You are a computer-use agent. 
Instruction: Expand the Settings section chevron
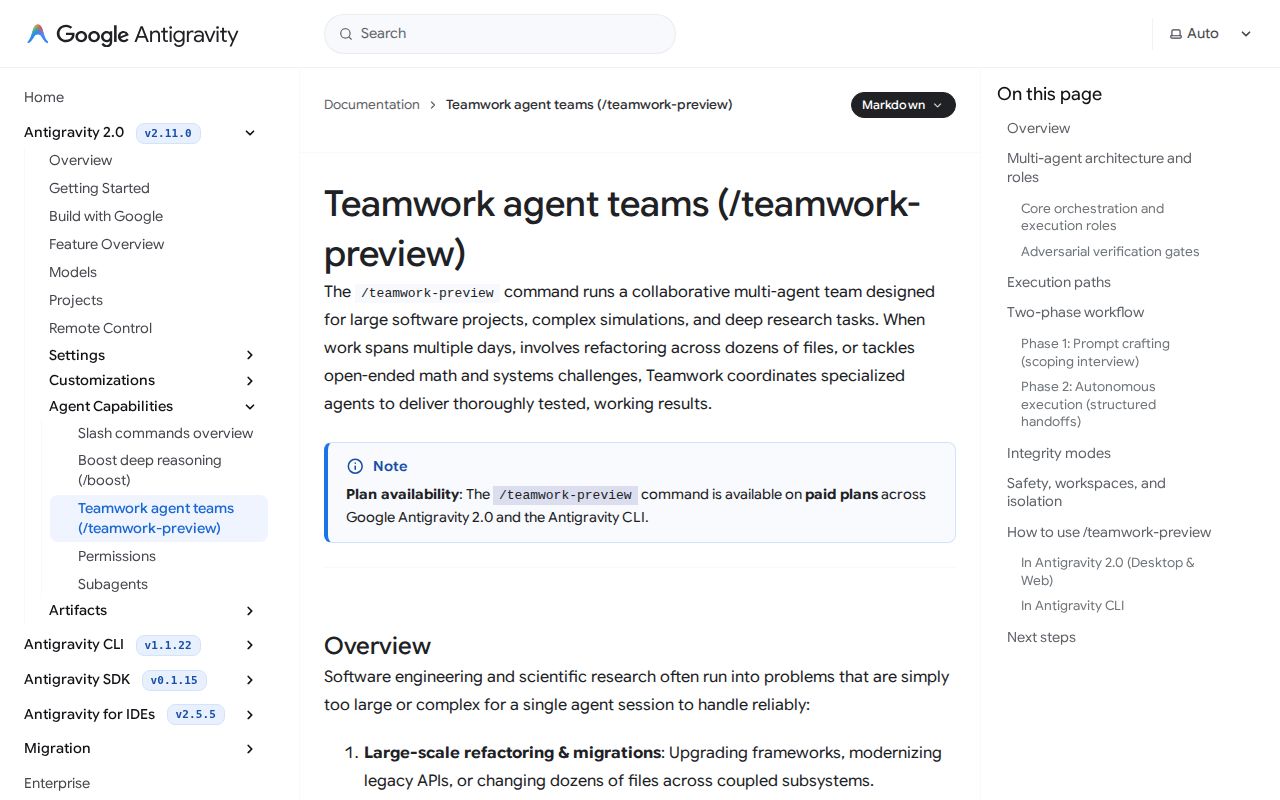pos(250,355)
